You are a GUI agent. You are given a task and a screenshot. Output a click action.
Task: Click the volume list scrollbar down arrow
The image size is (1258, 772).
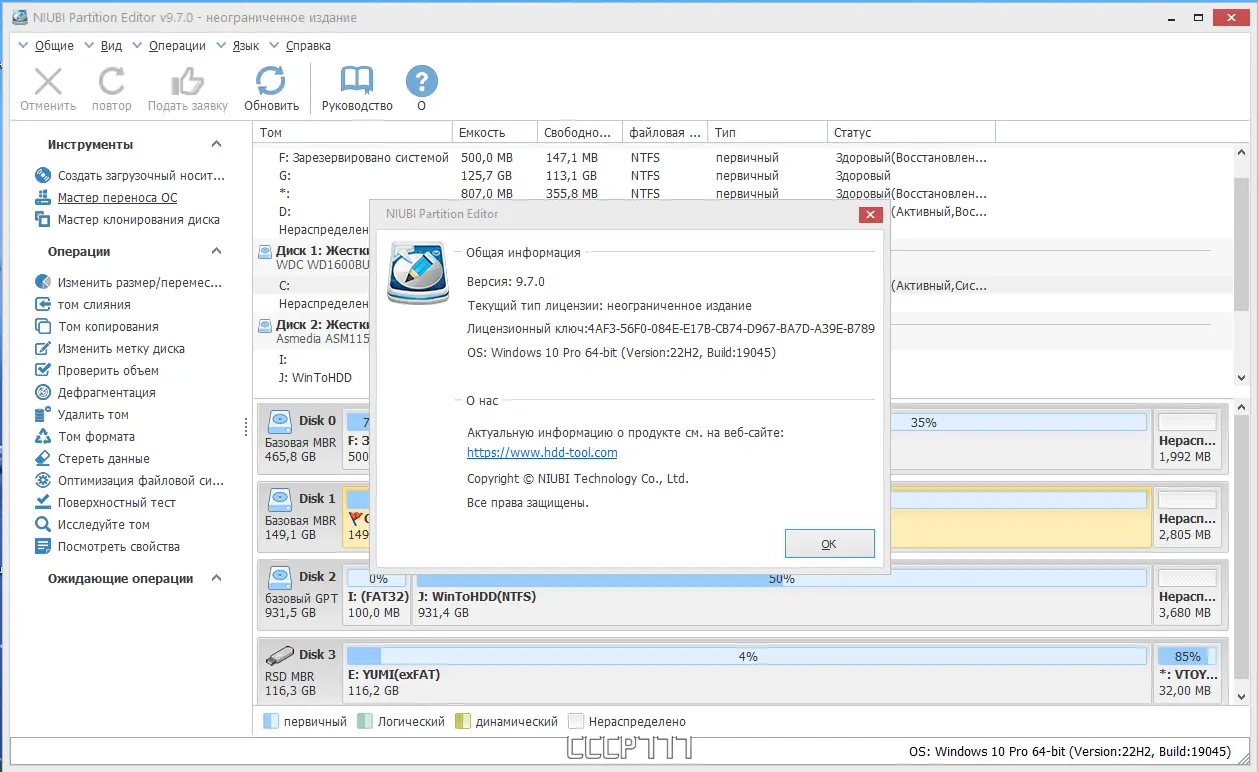(x=1241, y=378)
